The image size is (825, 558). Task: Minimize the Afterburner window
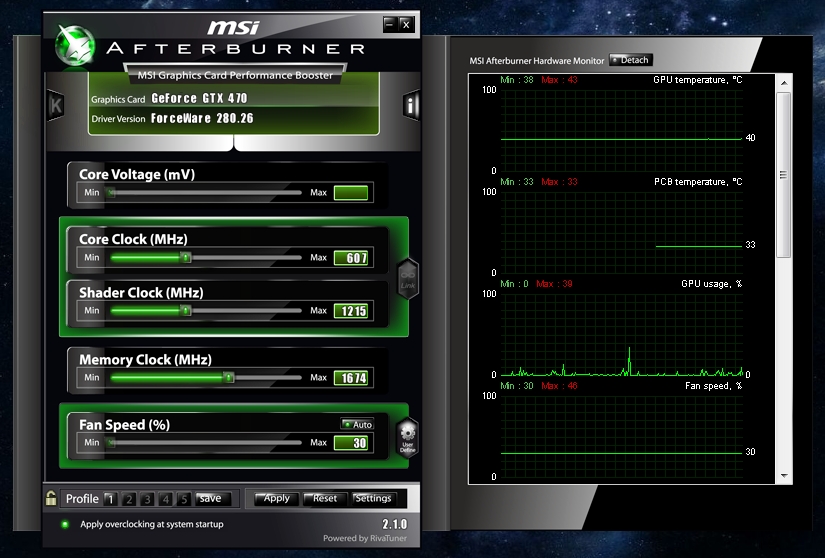pos(390,24)
